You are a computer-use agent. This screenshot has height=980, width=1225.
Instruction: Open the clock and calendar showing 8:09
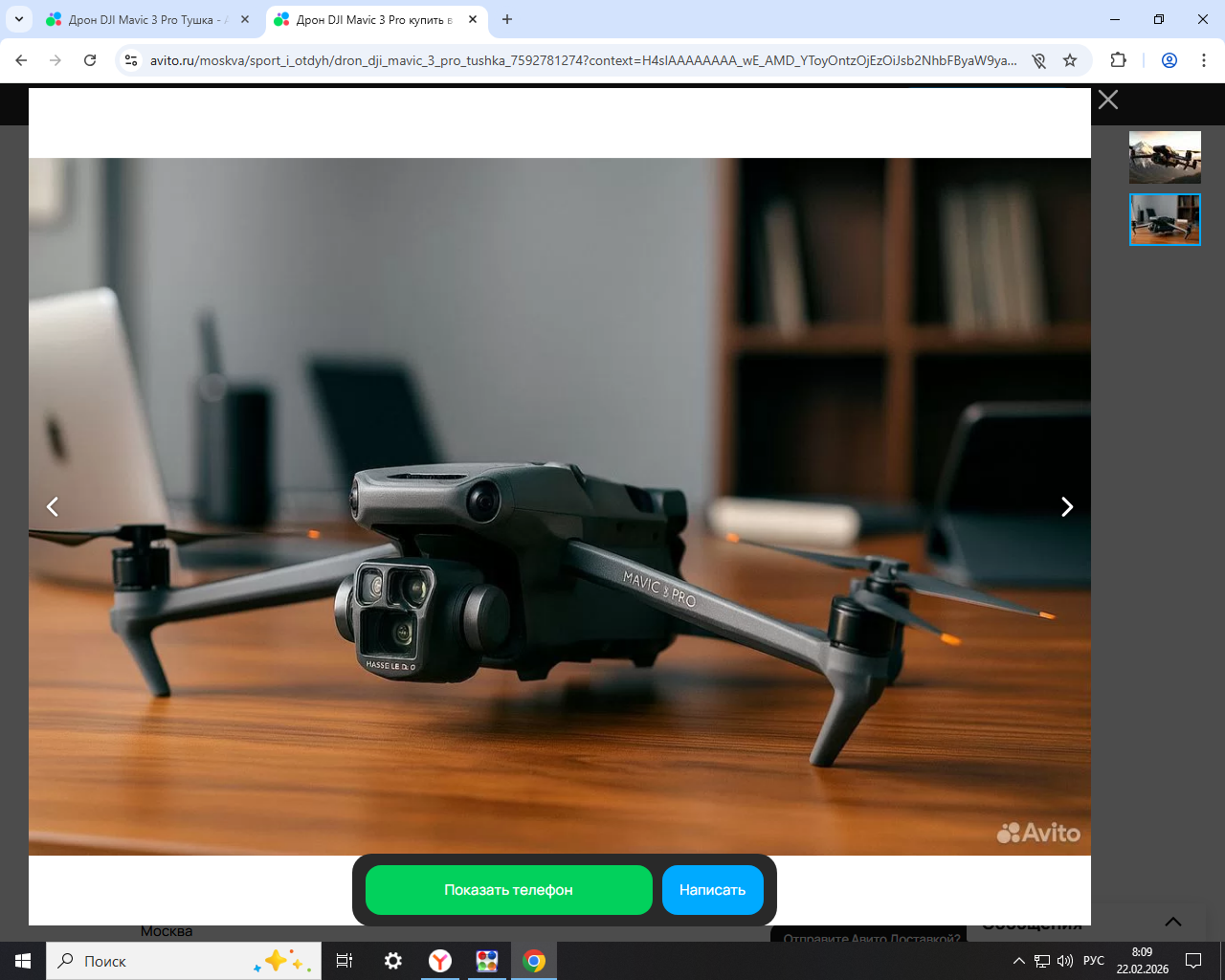pyautogui.click(x=1143, y=961)
